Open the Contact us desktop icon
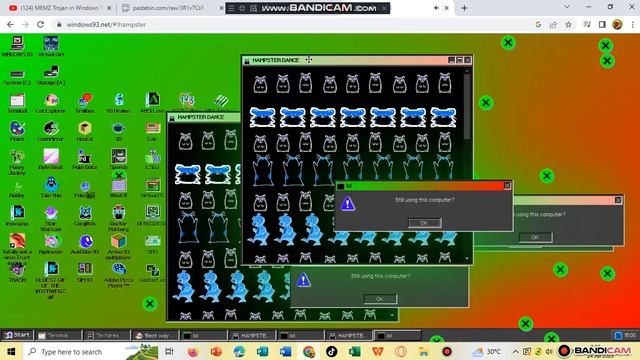This screenshot has width=640, height=360. 153,273
